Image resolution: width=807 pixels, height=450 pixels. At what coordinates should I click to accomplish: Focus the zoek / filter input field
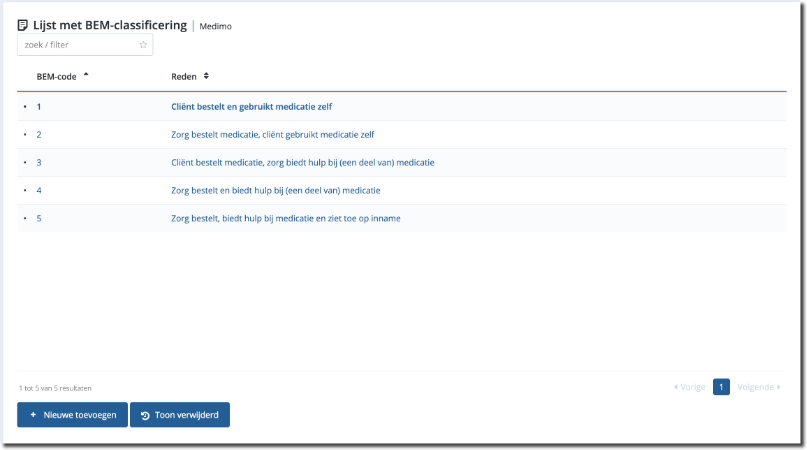click(76, 45)
